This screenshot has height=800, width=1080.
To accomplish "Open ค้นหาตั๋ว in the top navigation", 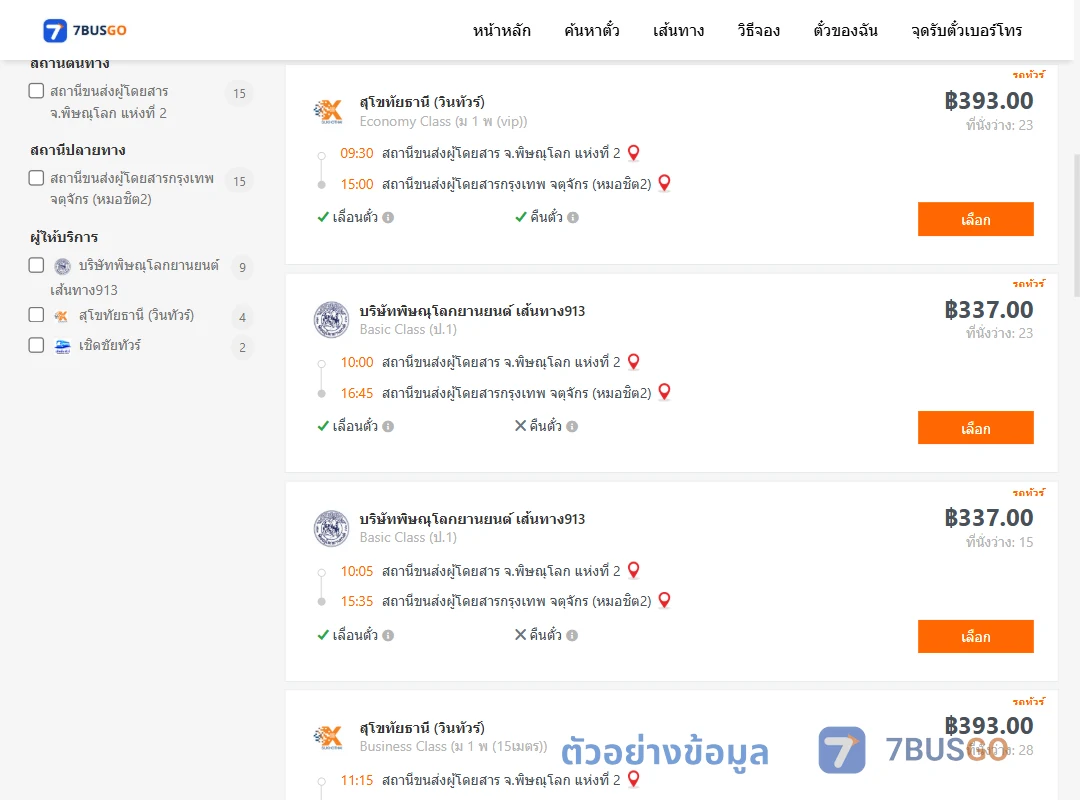I will pos(592,30).
